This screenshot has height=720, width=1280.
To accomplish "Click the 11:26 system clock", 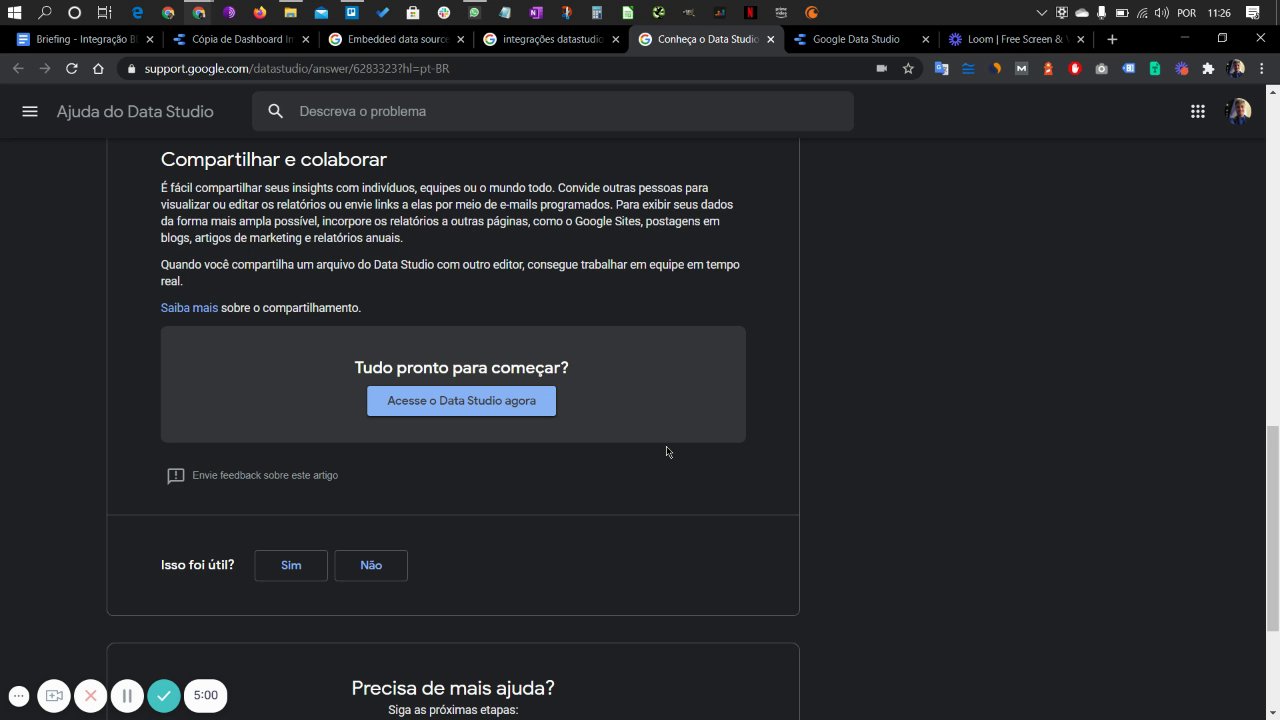I will pos(1219,13).
